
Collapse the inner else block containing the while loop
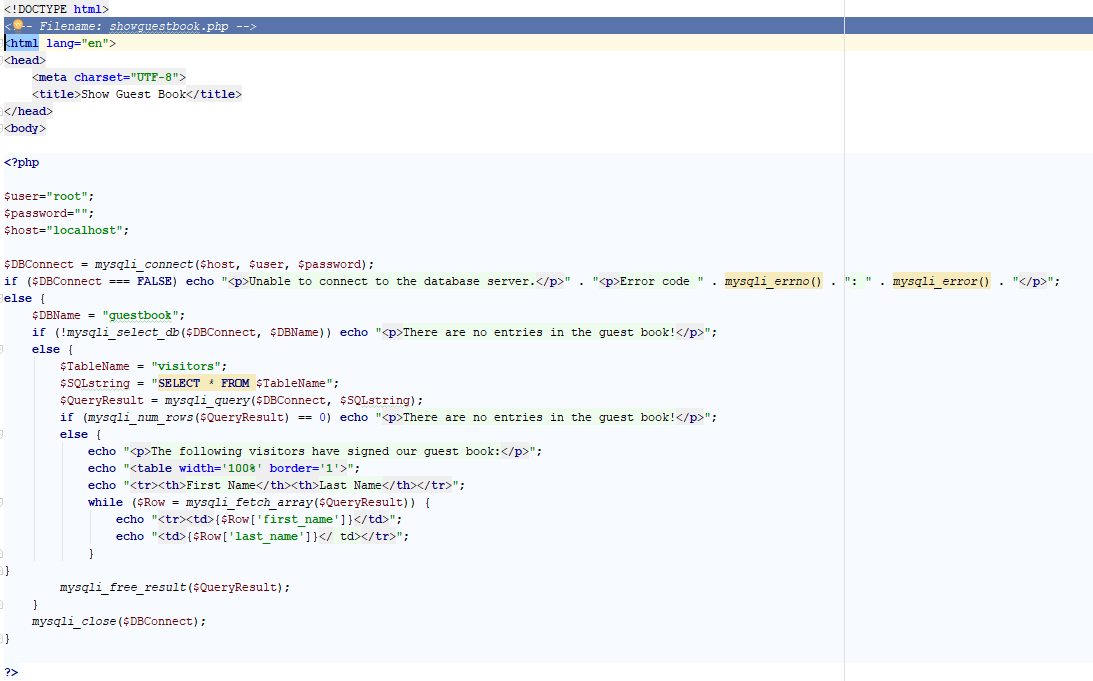coord(4,433)
